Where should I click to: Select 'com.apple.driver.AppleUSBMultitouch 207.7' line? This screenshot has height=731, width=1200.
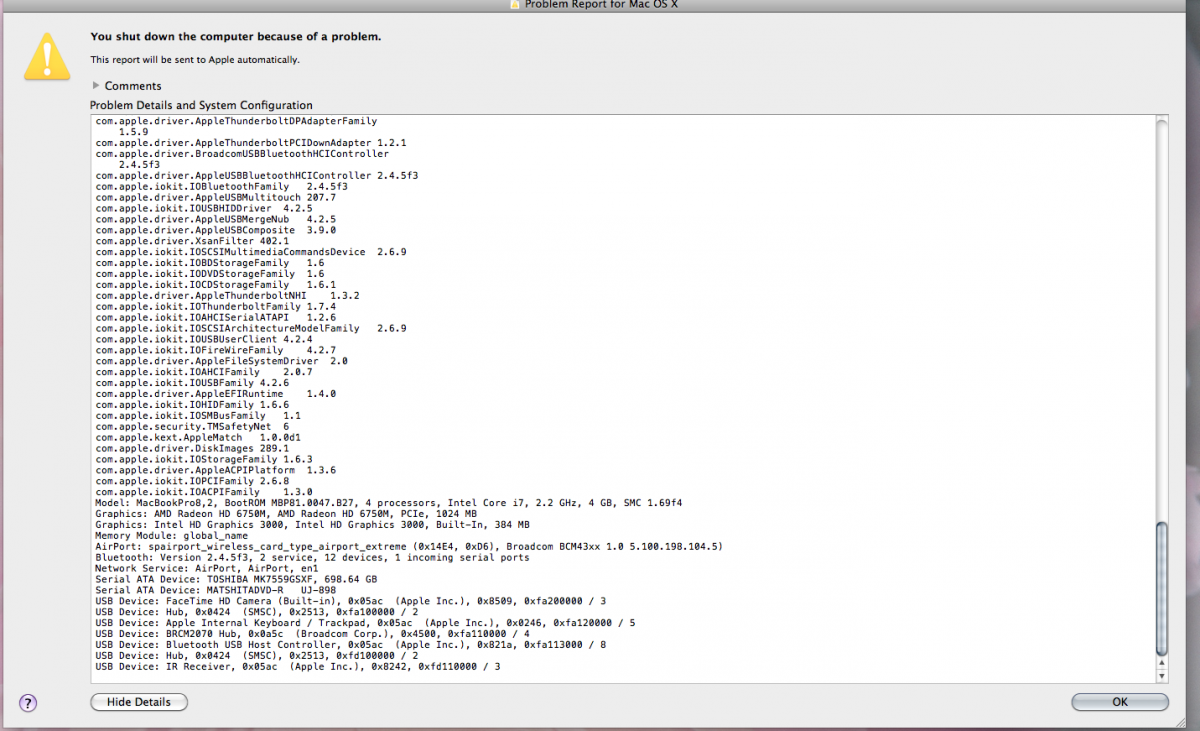(216, 197)
